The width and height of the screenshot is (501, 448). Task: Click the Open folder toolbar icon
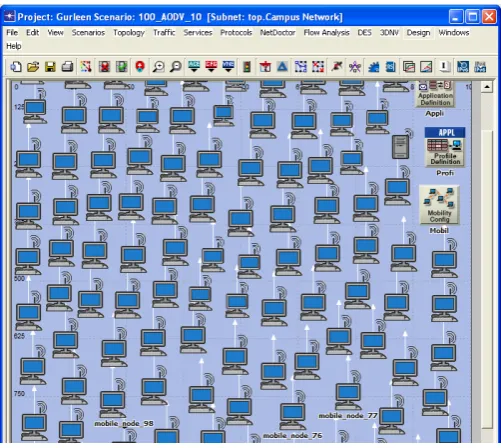(33, 67)
